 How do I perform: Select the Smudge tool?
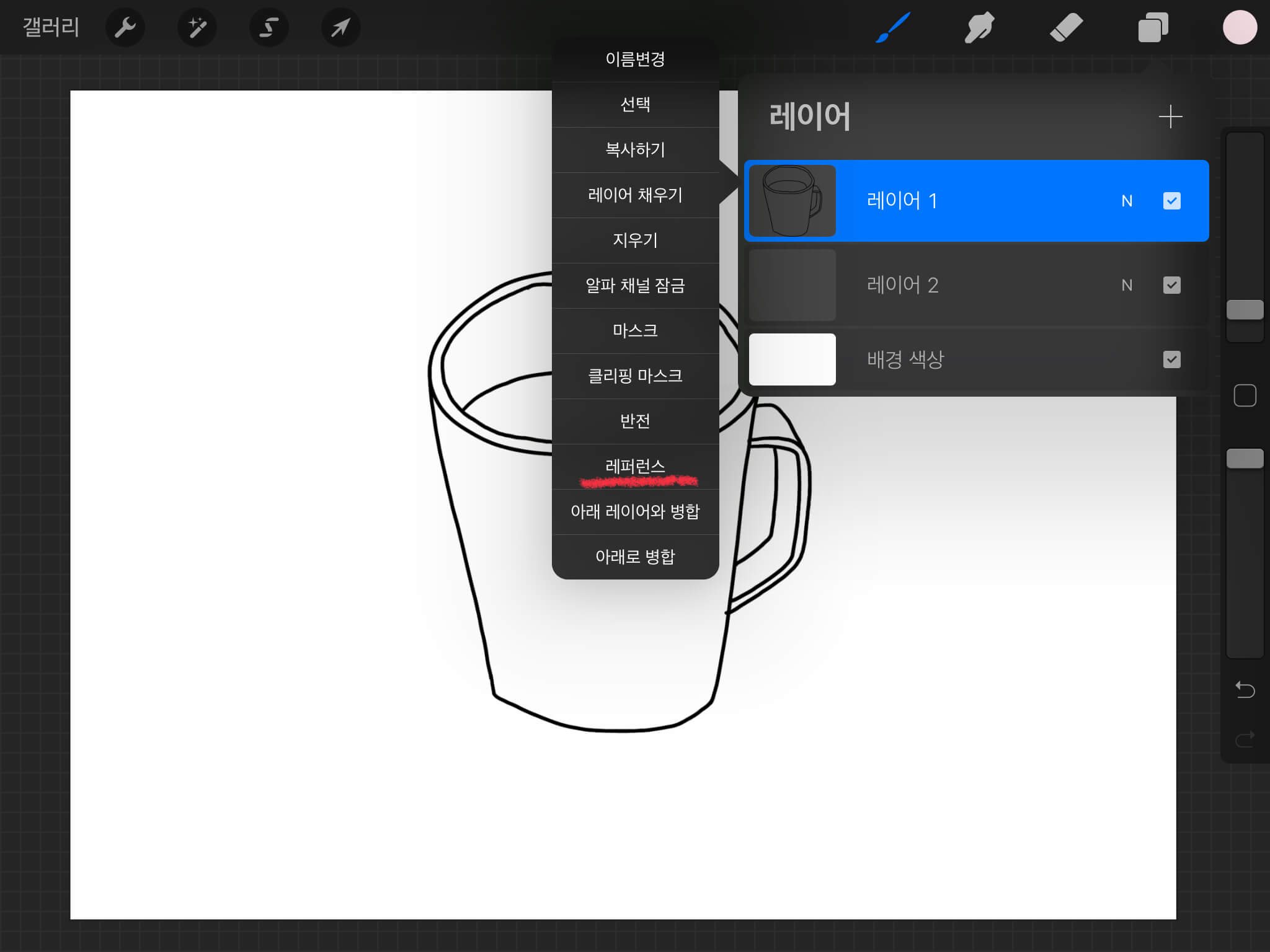coord(979,27)
